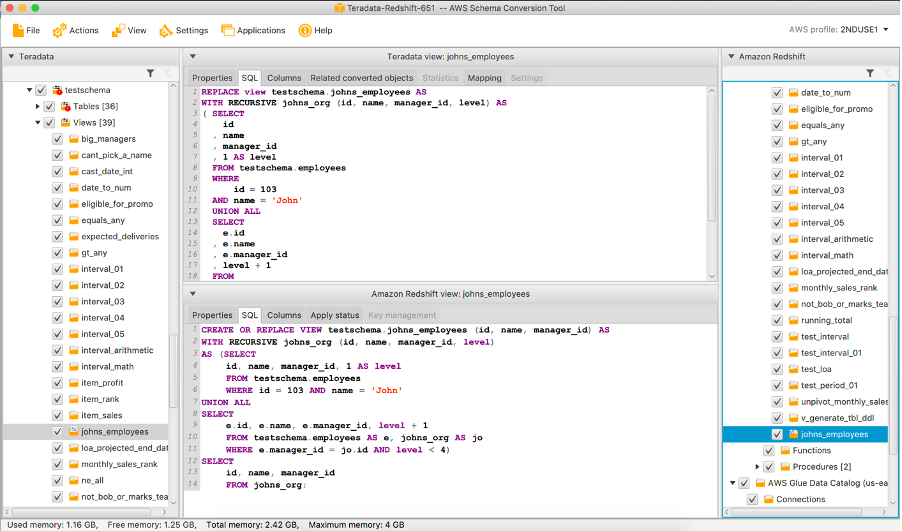Screen dimensions: 902x531
Task: Collapse the Teradata view panel arrow
Action: click(x=192, y=56)
